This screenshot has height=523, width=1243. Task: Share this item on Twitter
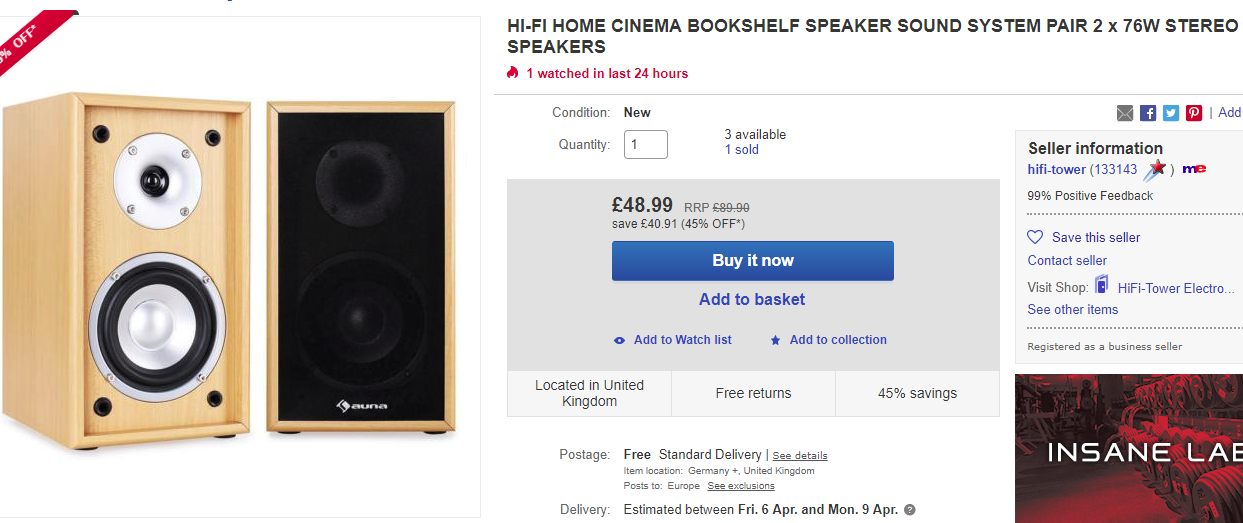[x=1171, y=113]
